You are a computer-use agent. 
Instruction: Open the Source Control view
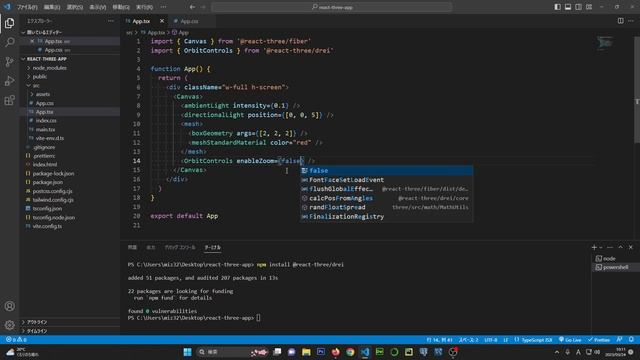tap(9, 62)
